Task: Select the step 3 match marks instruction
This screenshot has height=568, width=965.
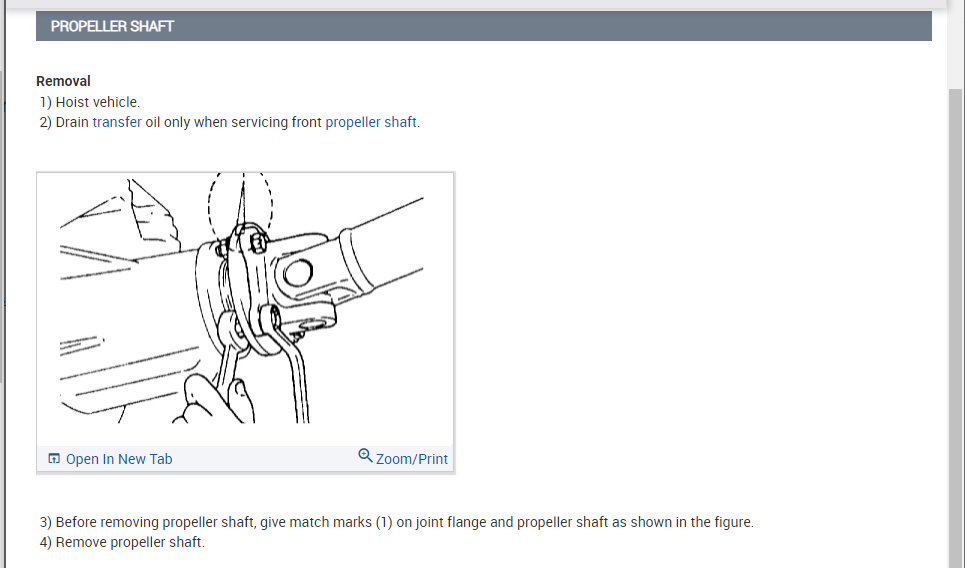Action: (x=397, y=522)
